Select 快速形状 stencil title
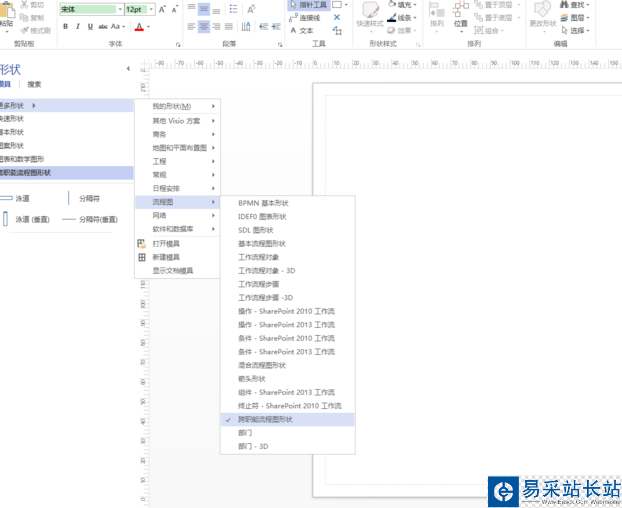The image size is (622, 508). (66, 119)
